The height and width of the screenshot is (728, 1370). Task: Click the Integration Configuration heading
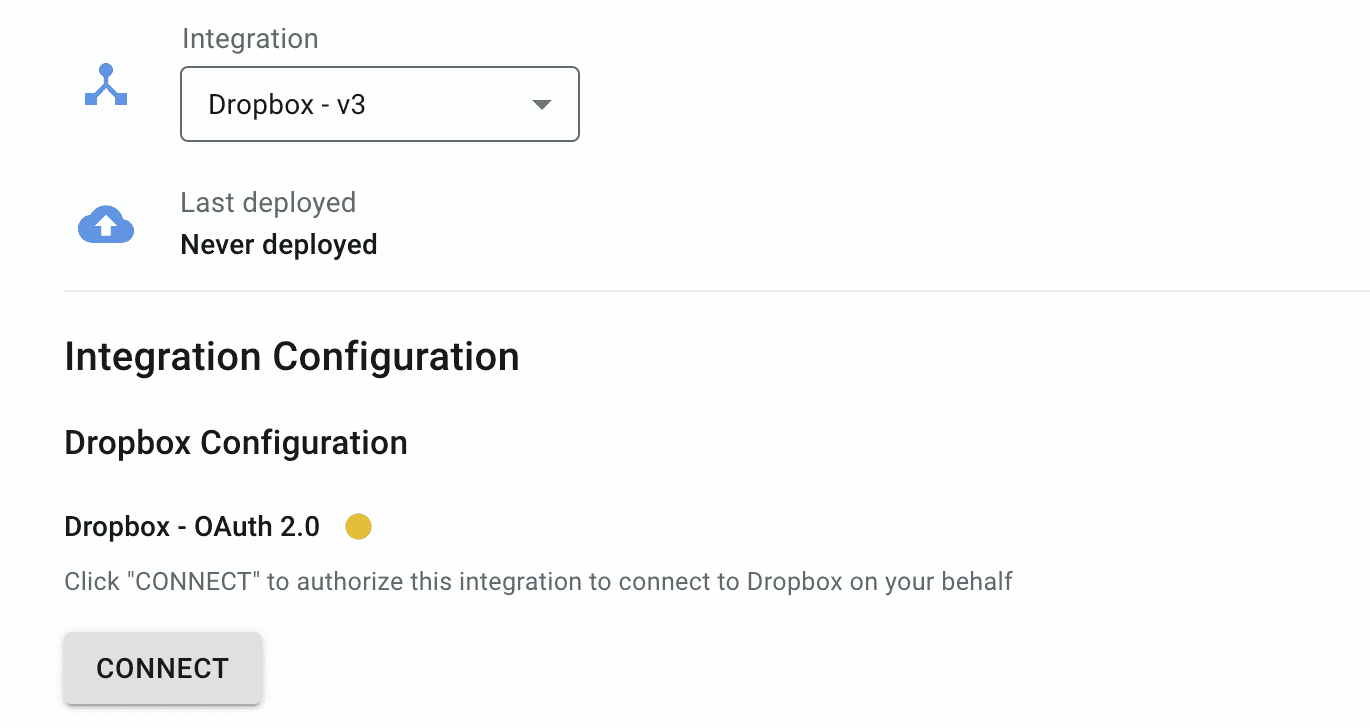point(292,357)
